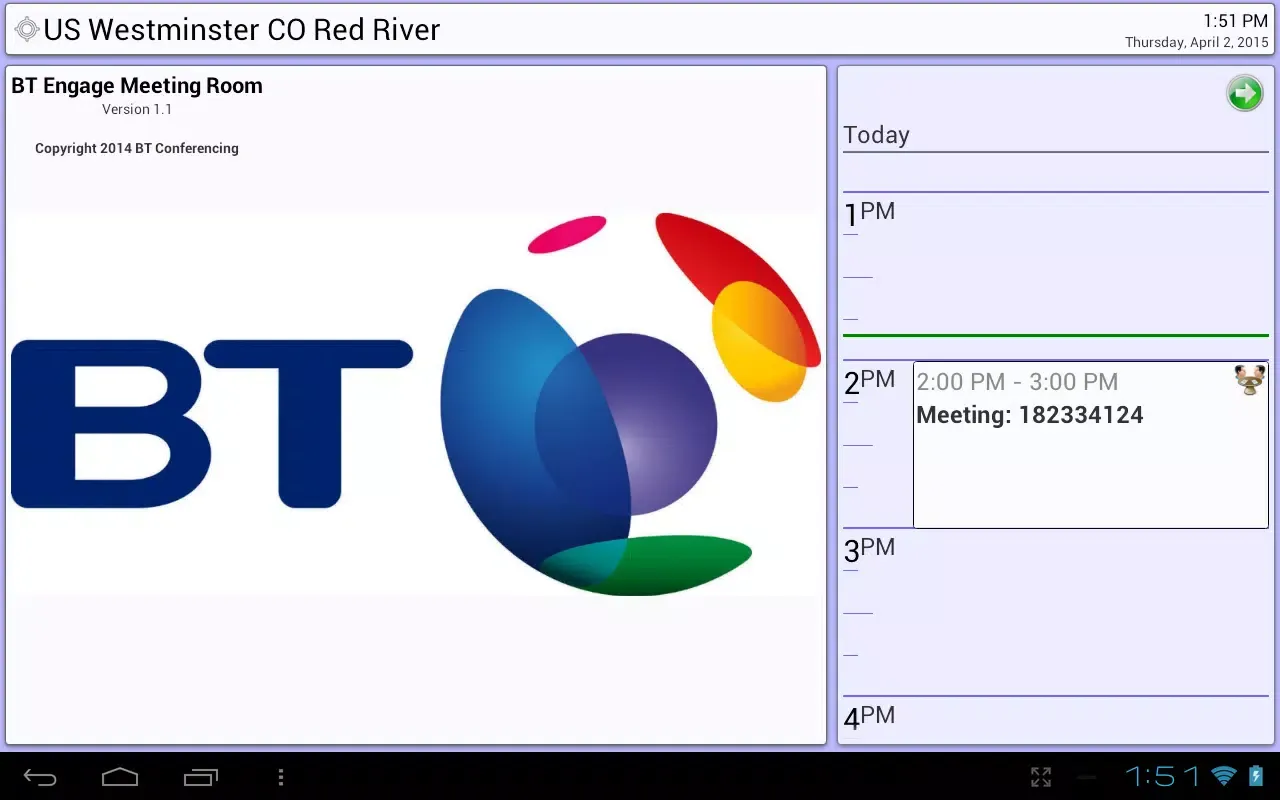Open the three-dot overflow menu
Image resolution: width=1280 pixels, height=800 pixels.
[281, 777]
